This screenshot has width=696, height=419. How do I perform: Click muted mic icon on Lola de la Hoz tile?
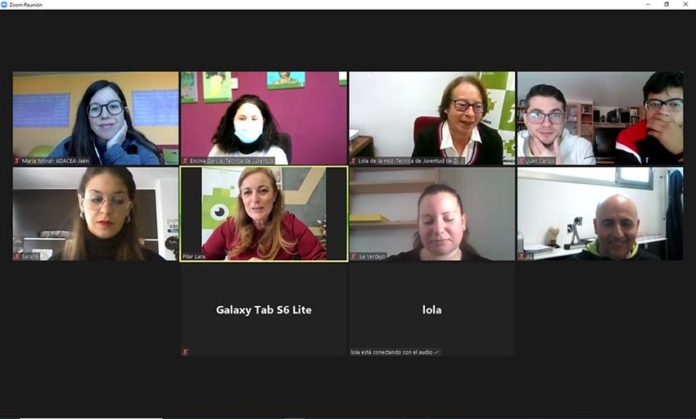[x=354, y=161]
